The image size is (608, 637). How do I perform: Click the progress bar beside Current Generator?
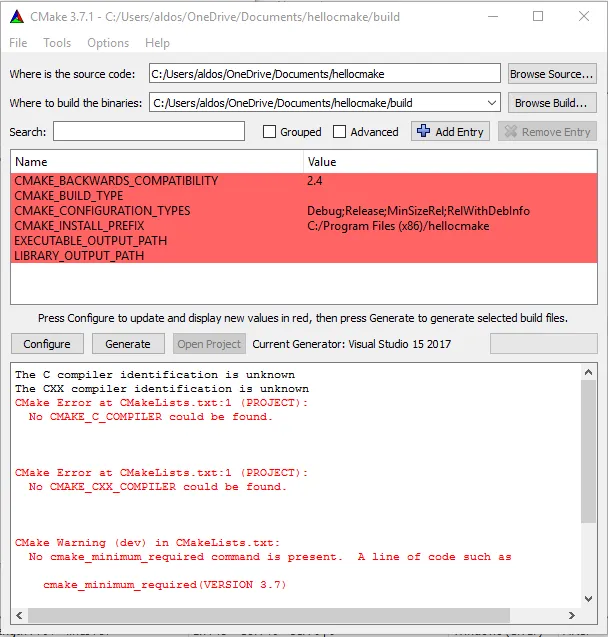click(x=543, y=344)
